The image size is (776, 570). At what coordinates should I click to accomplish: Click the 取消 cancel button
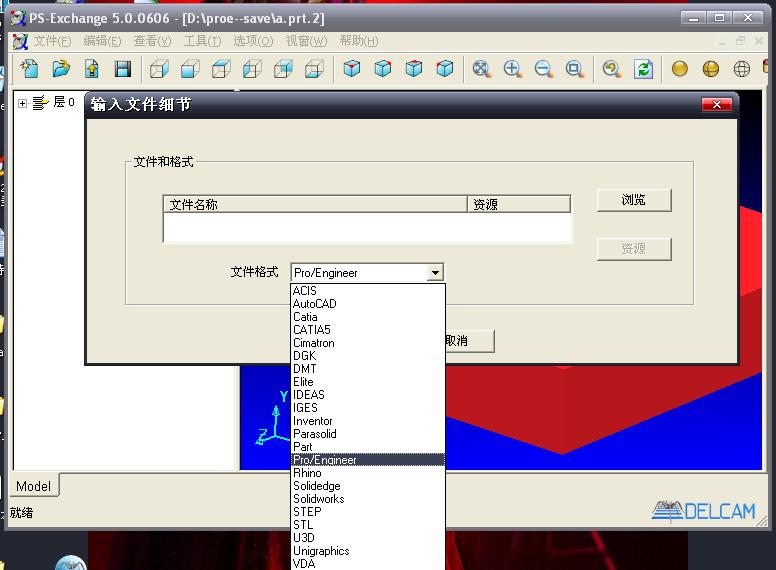click(469, 340)
